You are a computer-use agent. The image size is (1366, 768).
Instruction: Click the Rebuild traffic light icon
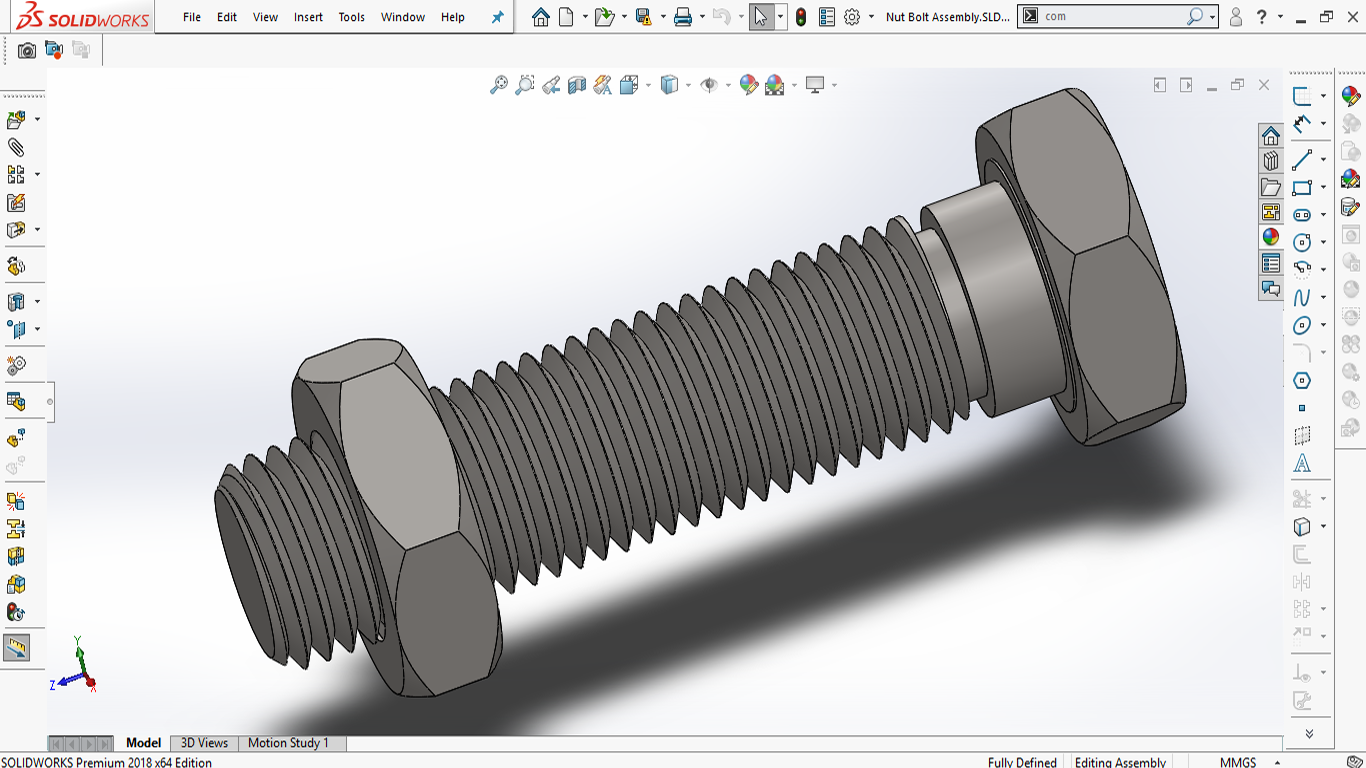(801, 17)
